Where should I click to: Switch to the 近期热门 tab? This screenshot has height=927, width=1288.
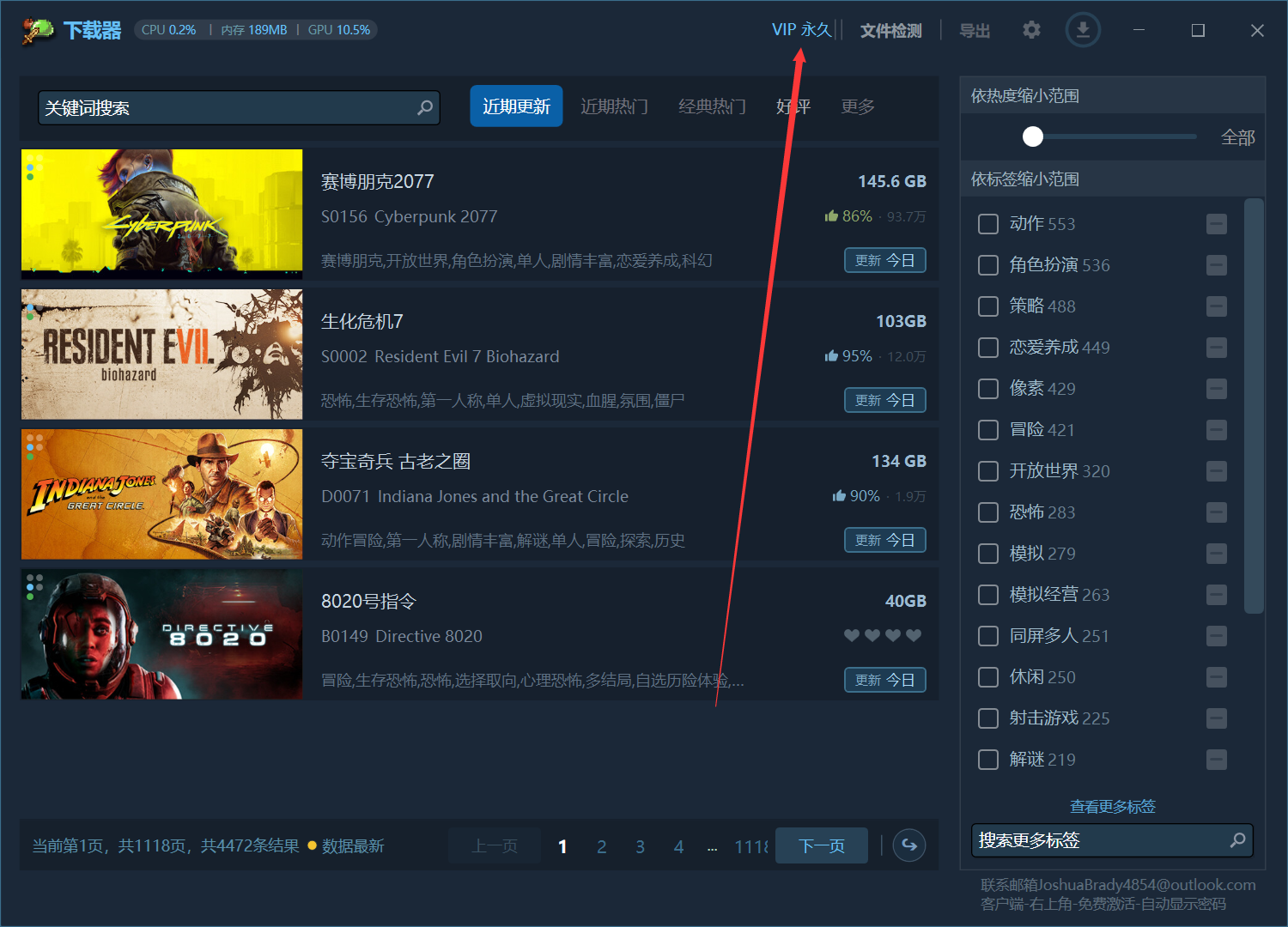point(614,106)
